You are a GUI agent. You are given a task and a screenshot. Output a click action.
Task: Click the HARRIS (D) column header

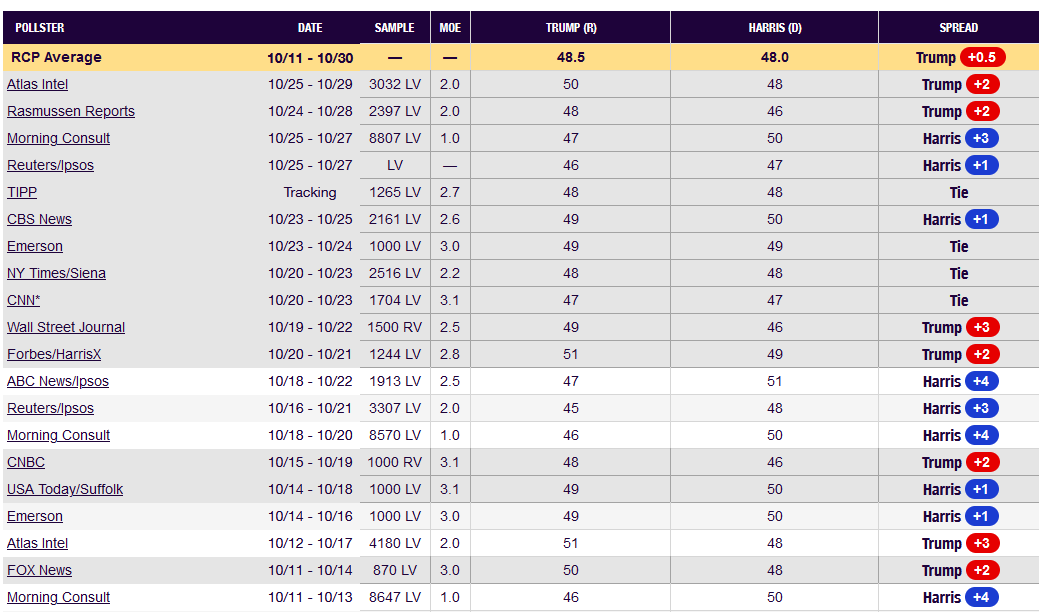[x=774, y=28]
